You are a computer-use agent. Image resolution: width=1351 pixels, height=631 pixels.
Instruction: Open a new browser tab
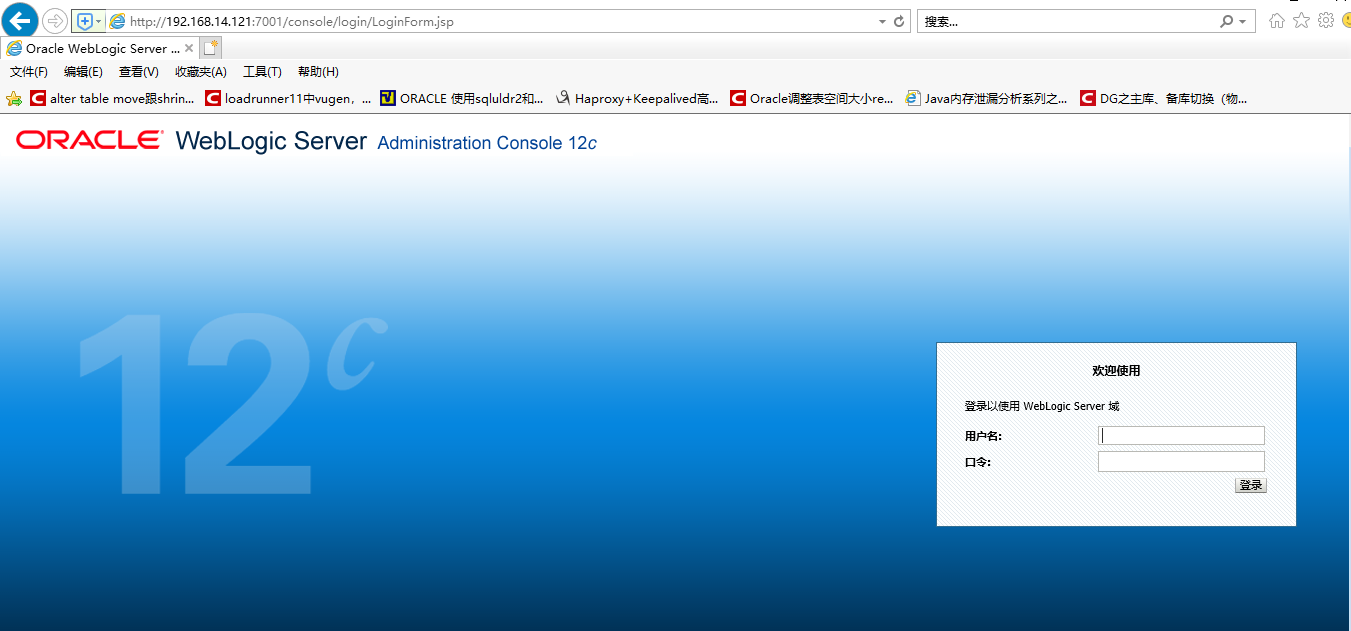coord(210,46)
